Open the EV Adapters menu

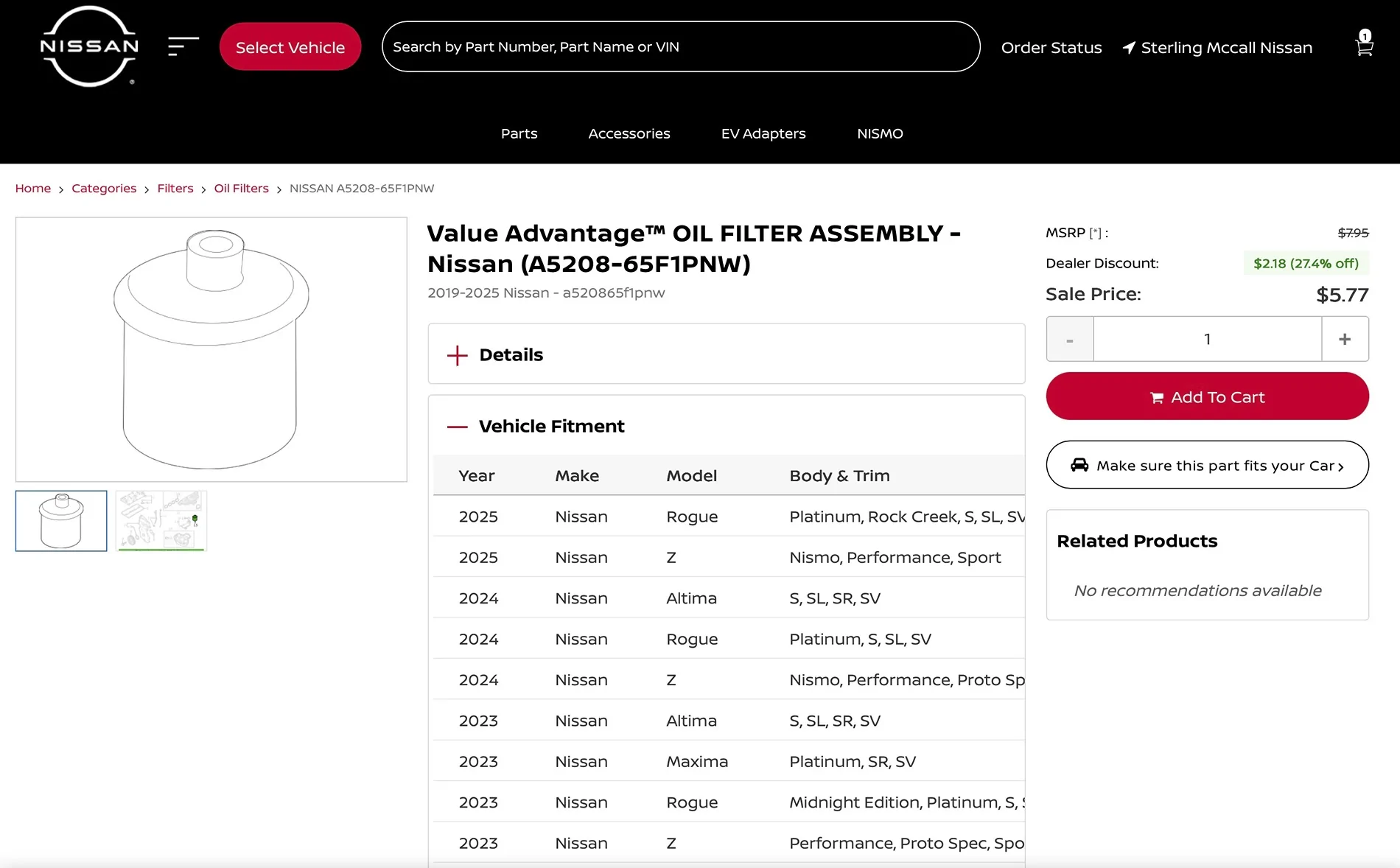pos(763,133)
